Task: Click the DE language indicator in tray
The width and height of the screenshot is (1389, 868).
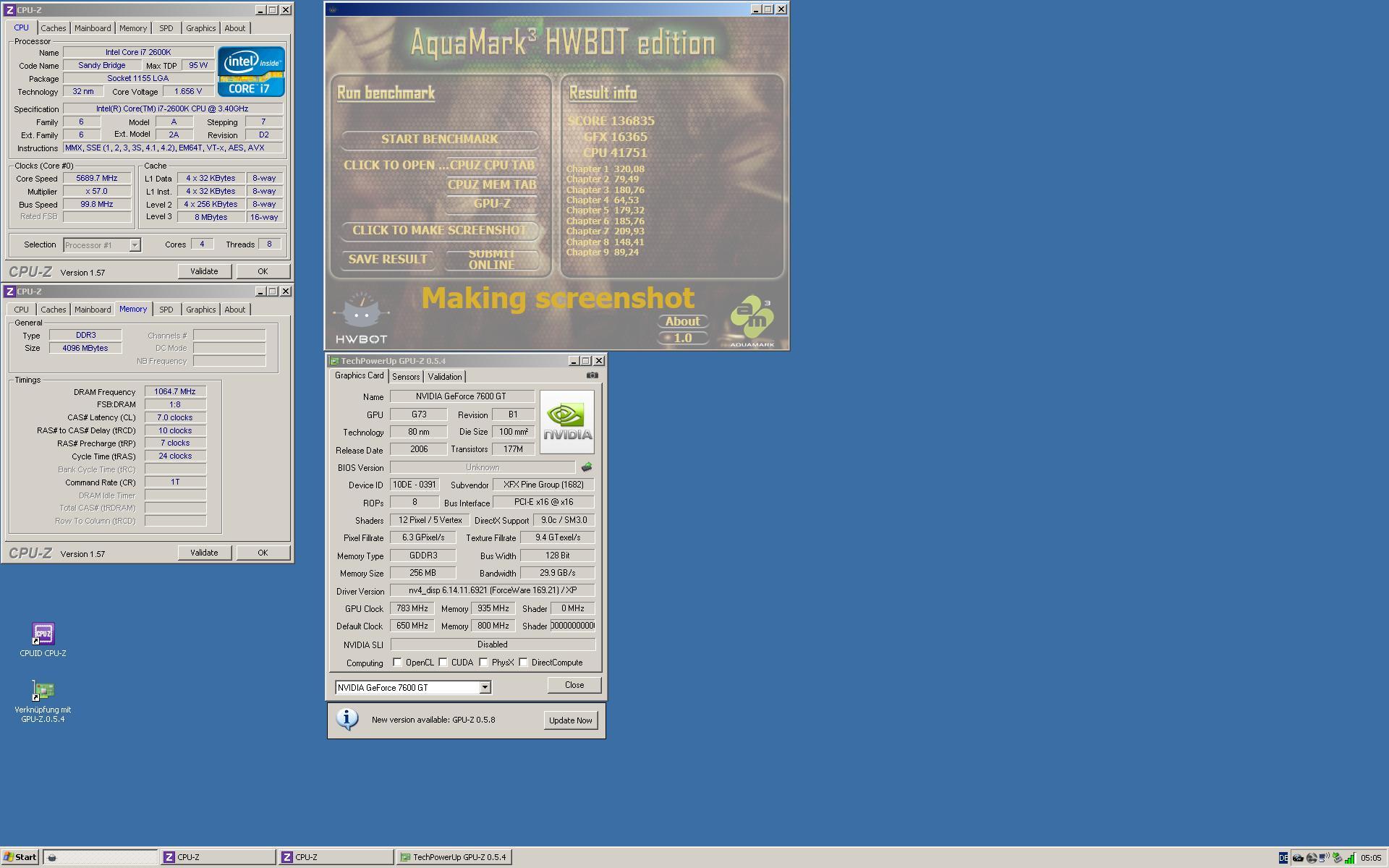Action: pos(1283,858)
